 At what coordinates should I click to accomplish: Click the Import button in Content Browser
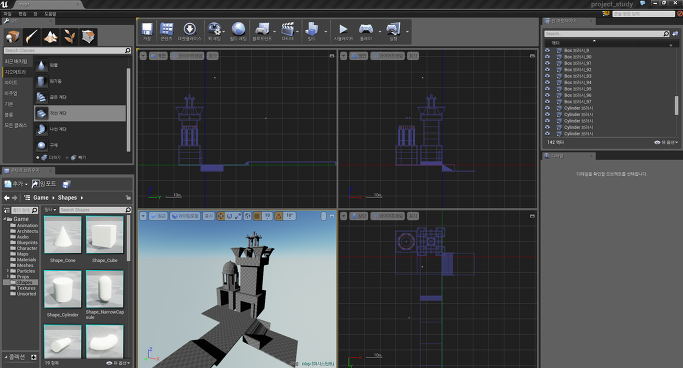(44, 184)
